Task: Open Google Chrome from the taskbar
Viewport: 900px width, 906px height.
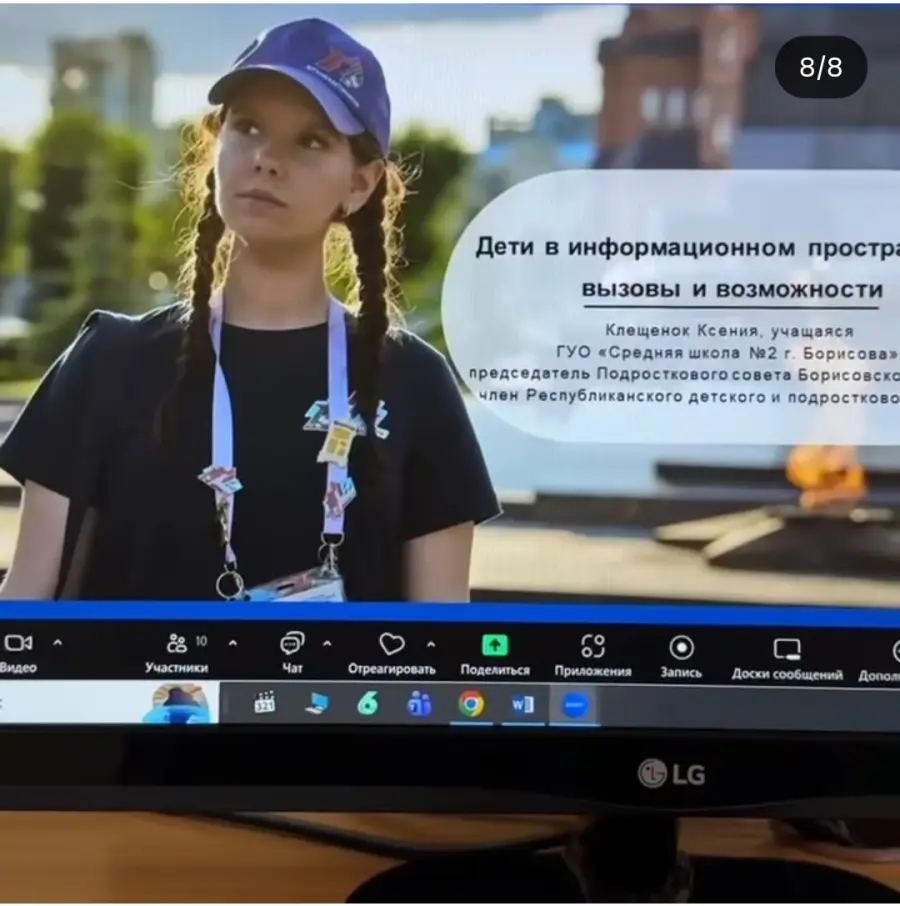Action: click(x=471, y=704)
